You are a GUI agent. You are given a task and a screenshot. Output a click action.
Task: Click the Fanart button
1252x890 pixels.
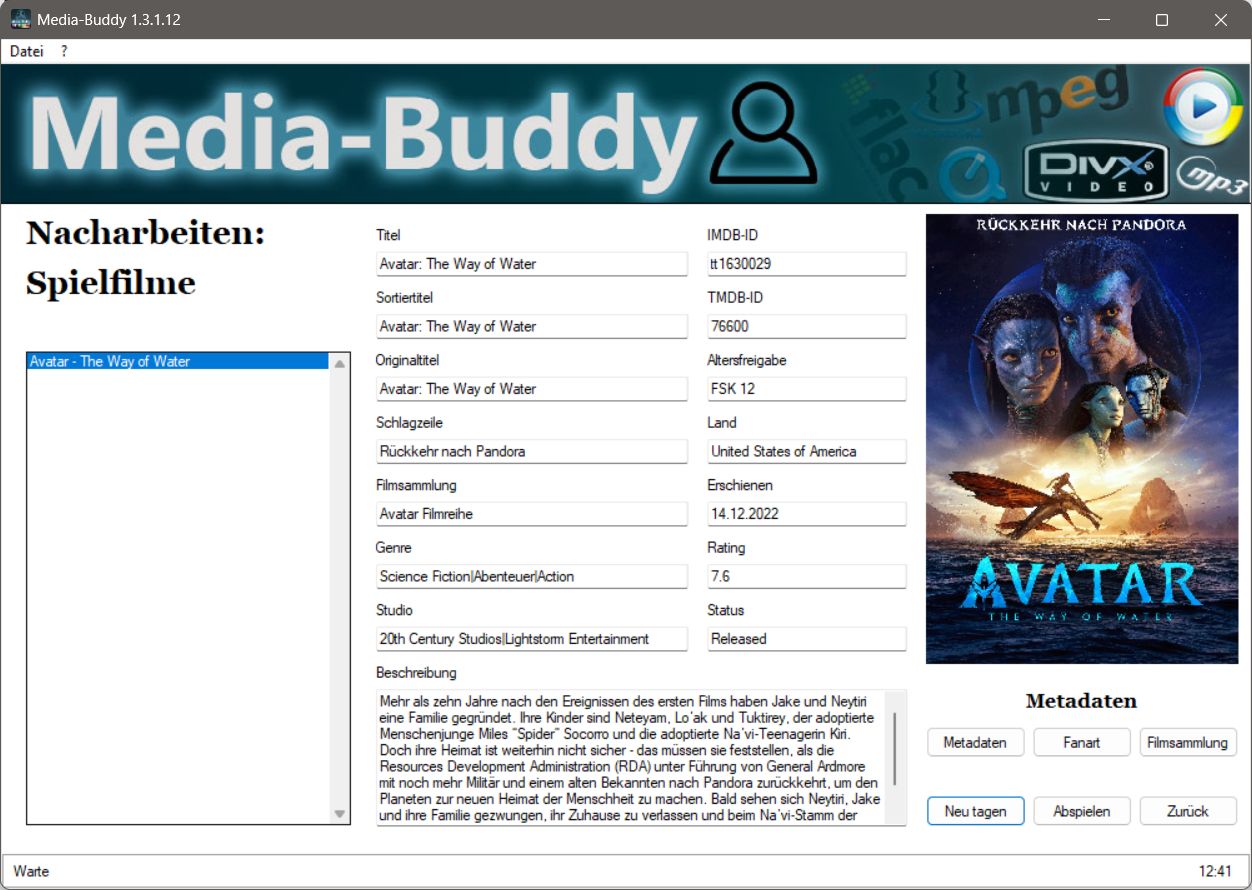tap(1082, 743)
